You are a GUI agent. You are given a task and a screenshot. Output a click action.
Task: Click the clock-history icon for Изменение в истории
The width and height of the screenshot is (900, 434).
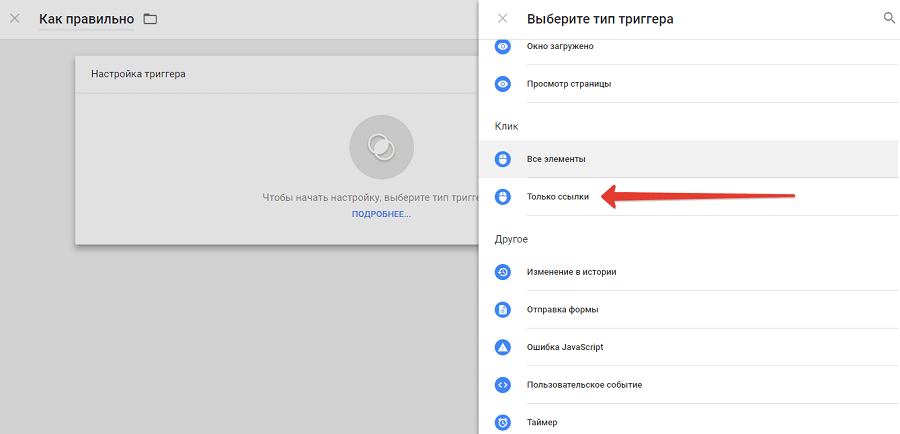(503, 272)
